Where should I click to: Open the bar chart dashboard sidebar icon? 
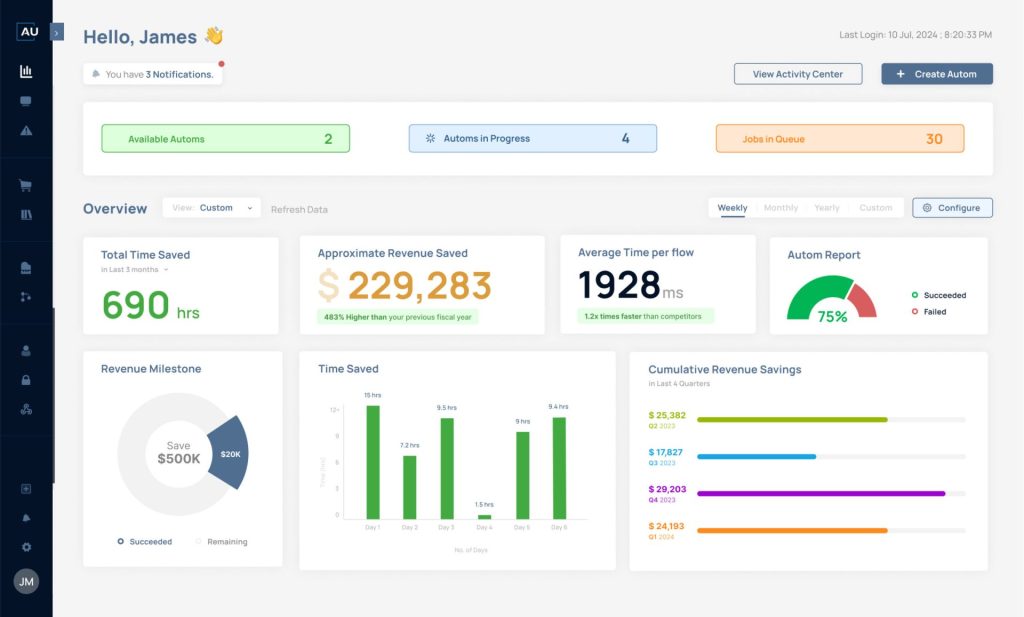tap(26, 71)
